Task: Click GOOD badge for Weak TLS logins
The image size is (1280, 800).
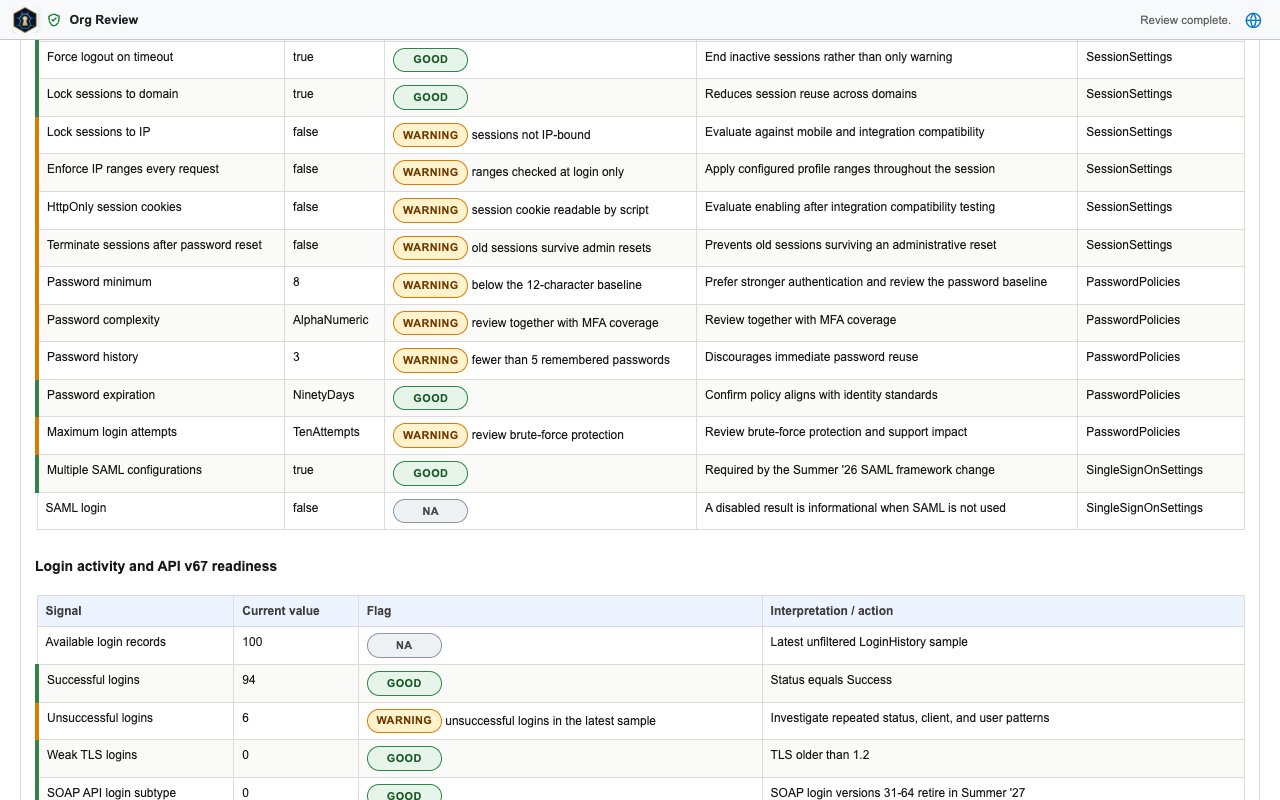Action: 404,758
